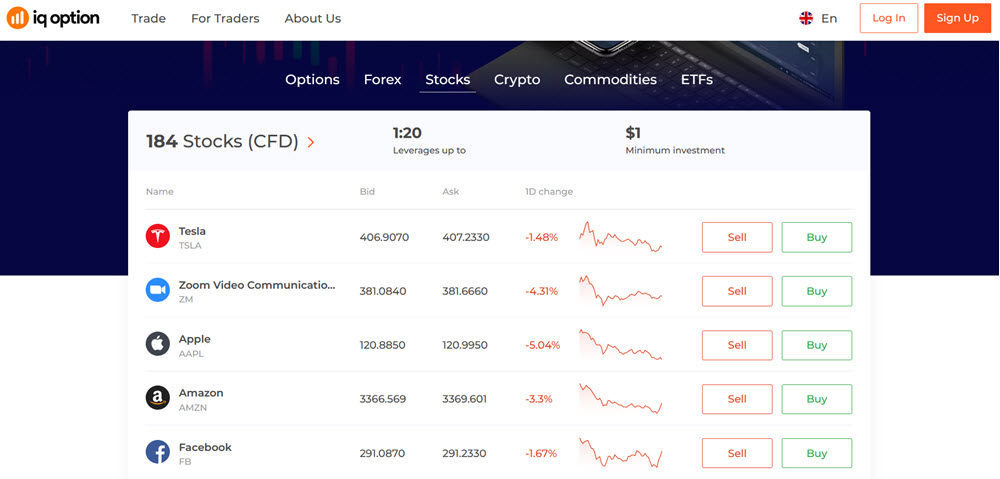The image size is (1000, 479).
Task: Click the Tesla logo icon
Action: 158,237
